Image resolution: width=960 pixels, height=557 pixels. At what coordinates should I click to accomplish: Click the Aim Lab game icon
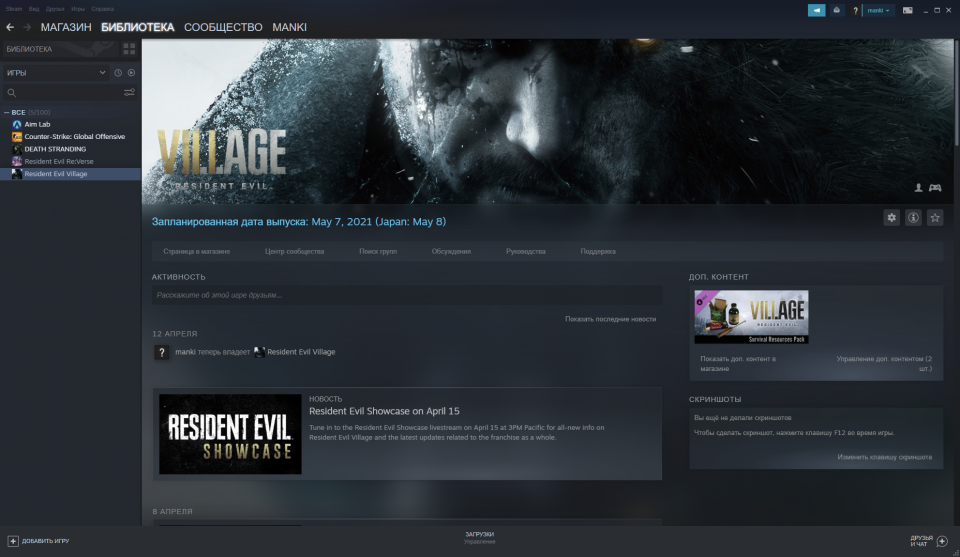click(x=17, y=124)
